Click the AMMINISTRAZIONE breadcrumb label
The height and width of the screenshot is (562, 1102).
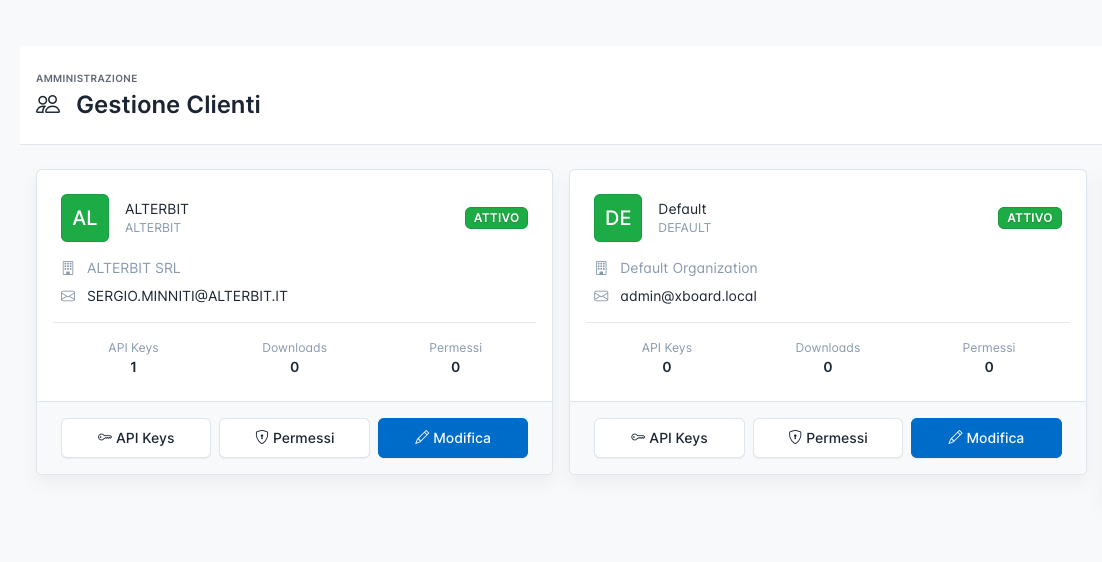(86, 78)
